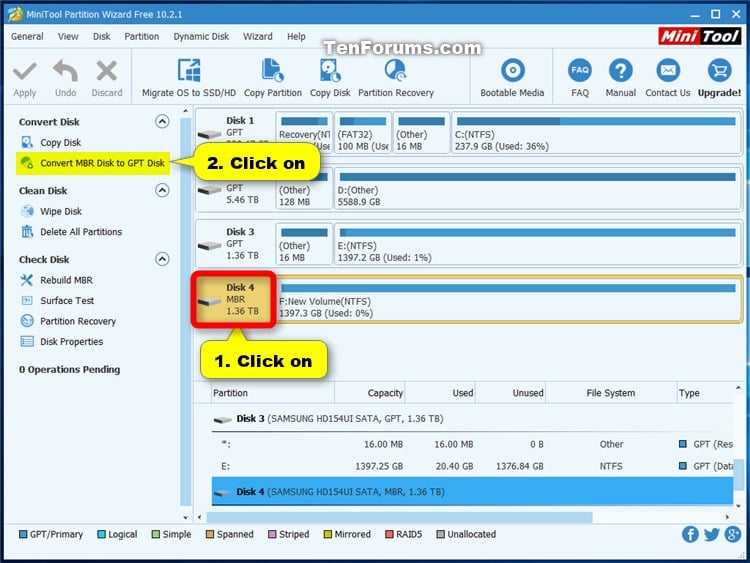Click the partition list horizontal scrollbar

click(399, 517)
